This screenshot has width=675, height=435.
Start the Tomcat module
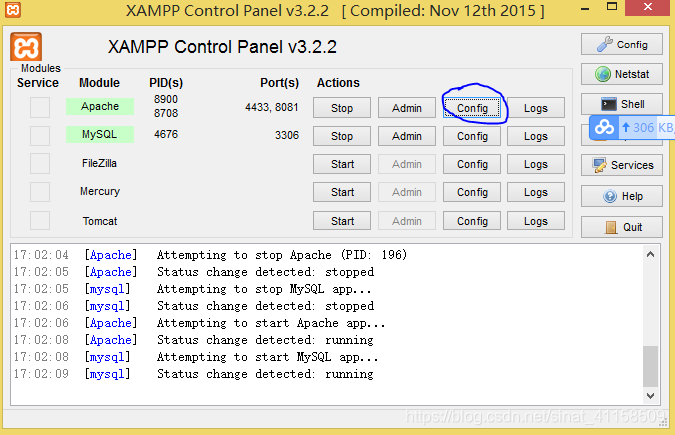click(x=342, y=221)
